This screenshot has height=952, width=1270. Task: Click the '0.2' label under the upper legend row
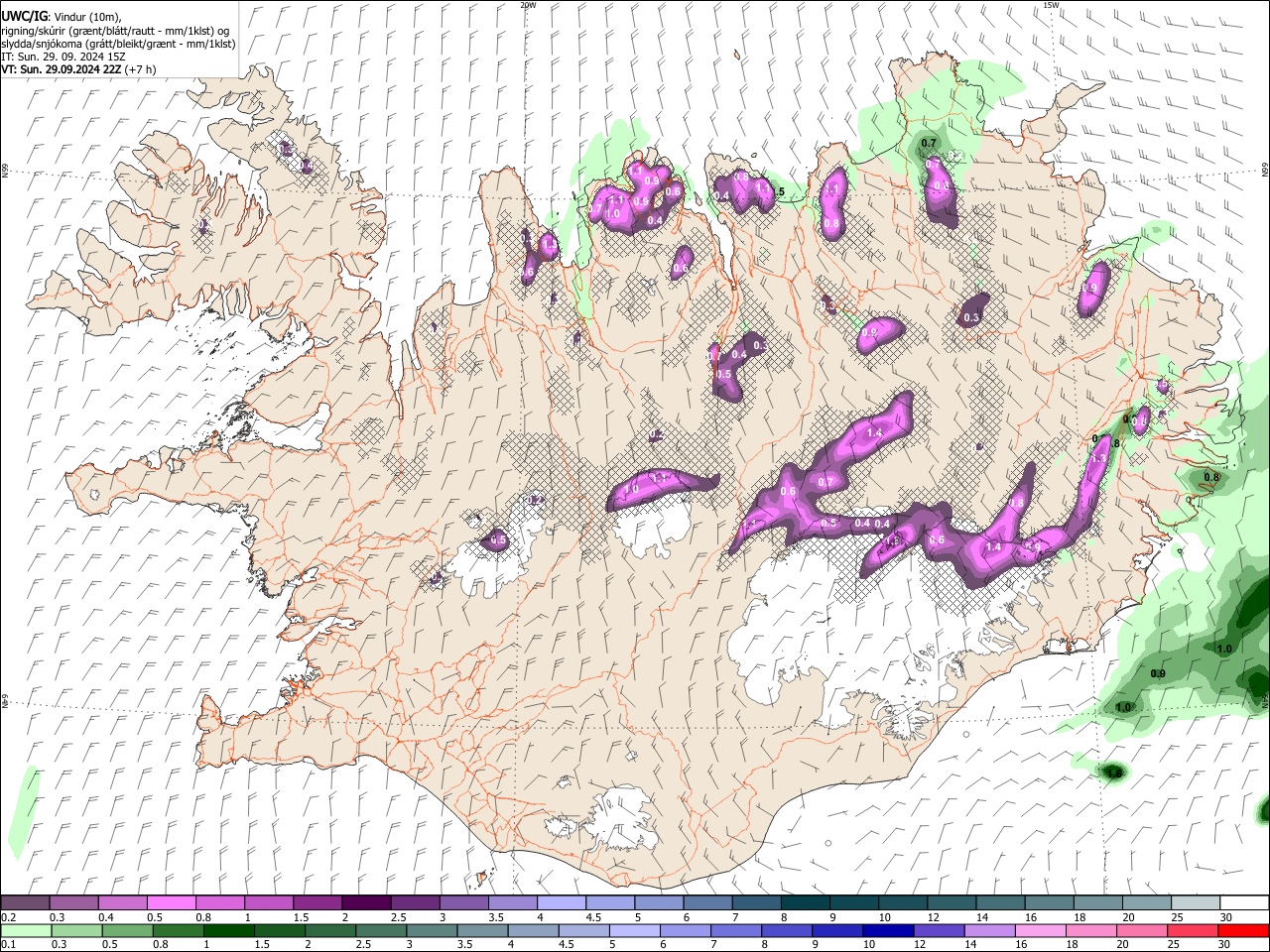click(x=7, y=917)
